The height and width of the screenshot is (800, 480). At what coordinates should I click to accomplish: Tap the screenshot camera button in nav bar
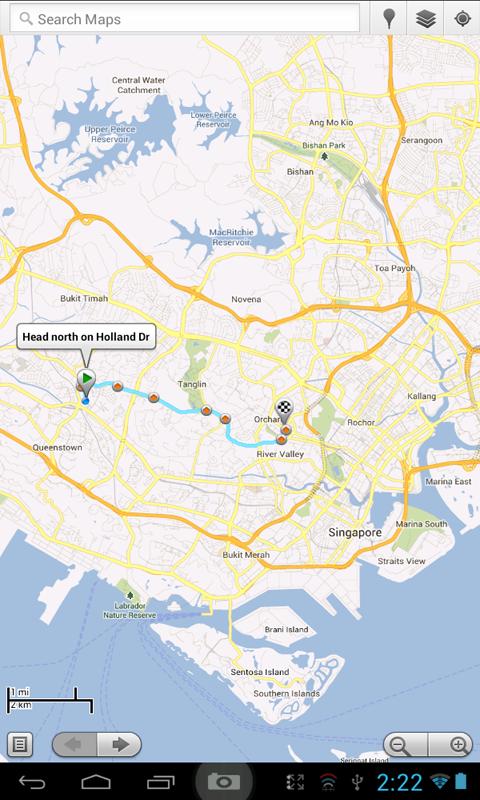pos(224,782)
